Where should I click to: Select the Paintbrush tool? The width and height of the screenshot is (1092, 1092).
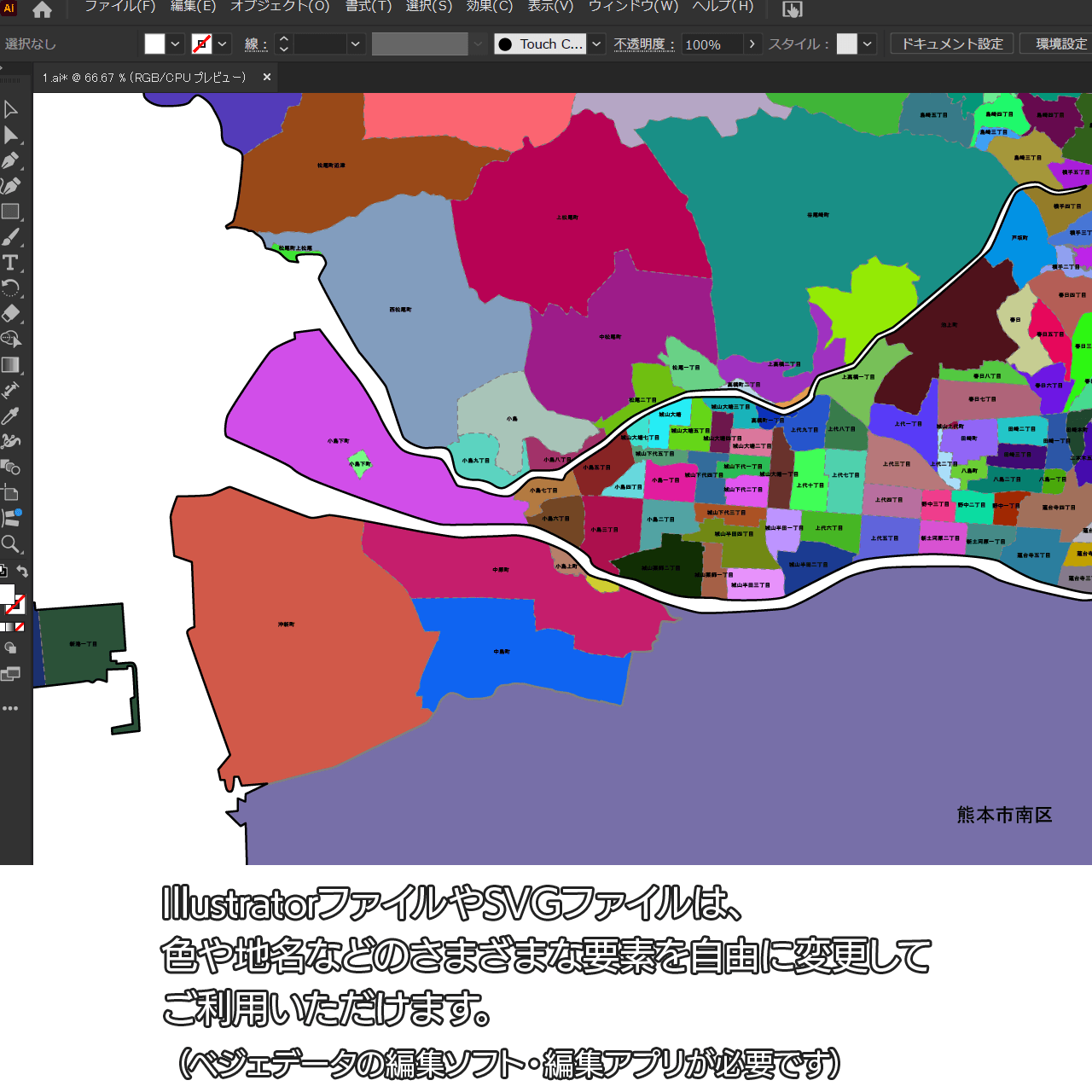(x=10, y=237)
